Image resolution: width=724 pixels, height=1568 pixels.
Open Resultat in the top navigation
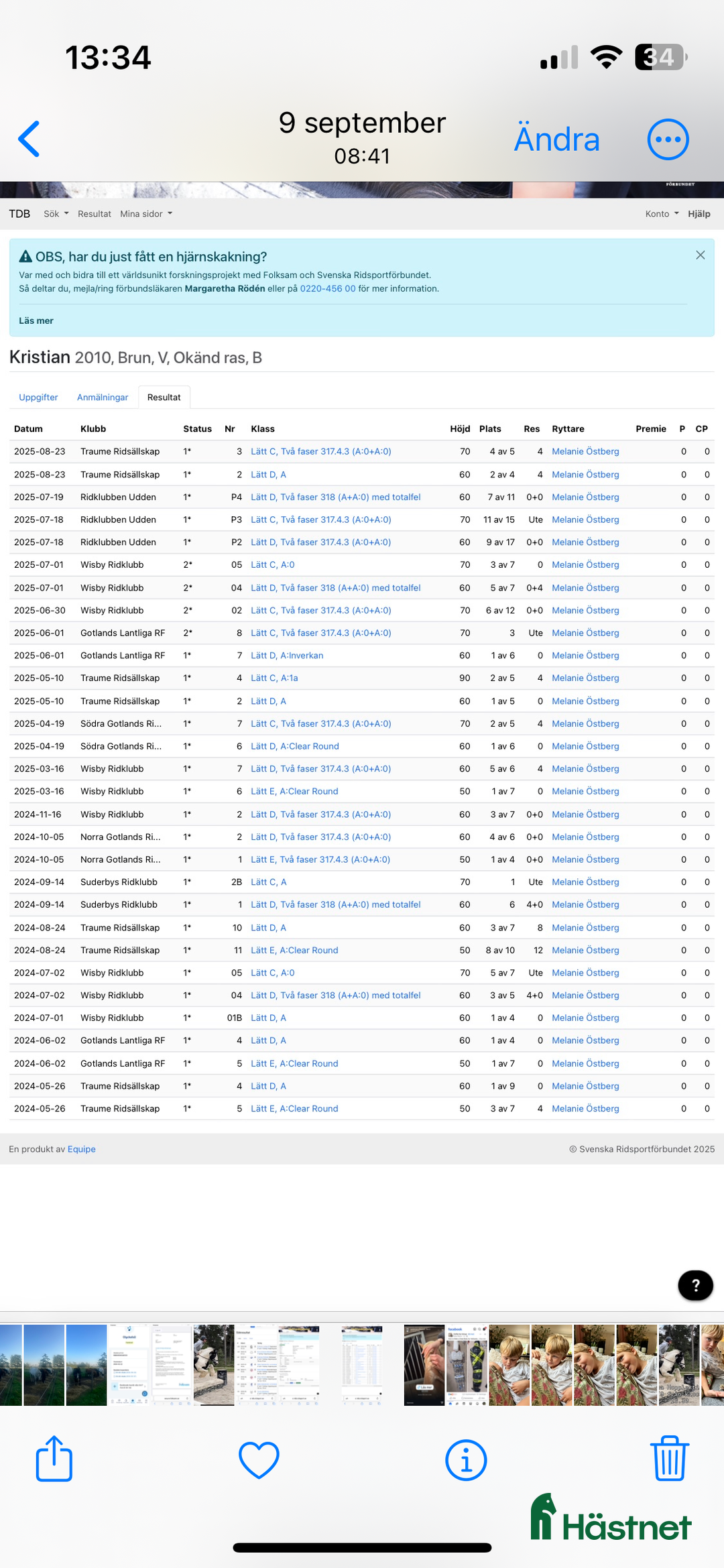coord(95,214)
